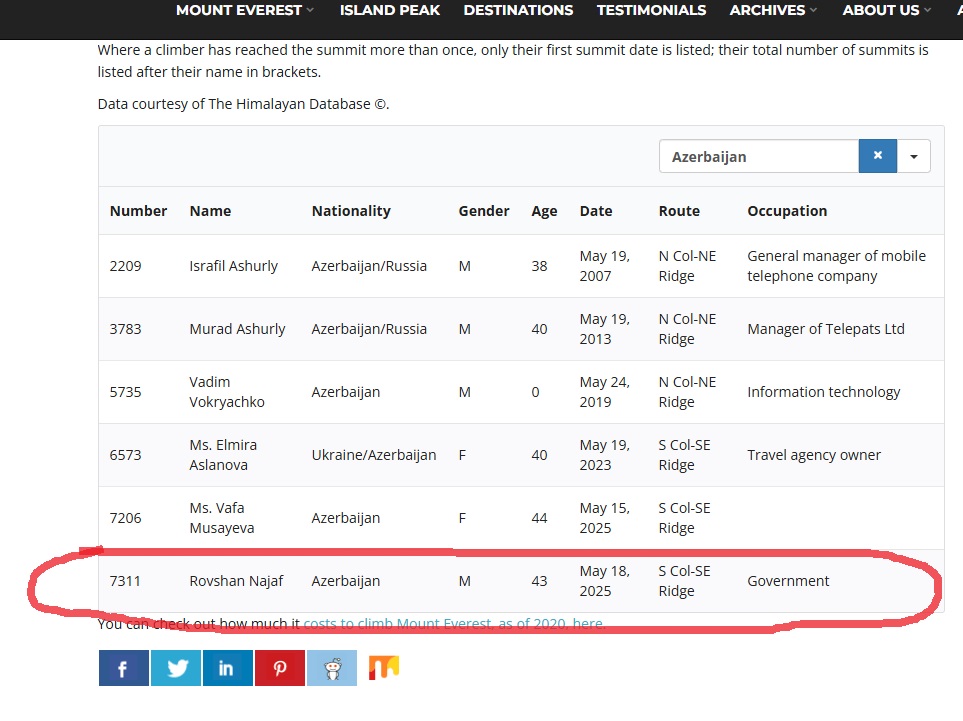Image resolution: width=963 pixels, height=721 pixels.
Task: Select the Manager of Telepats Ltd cell
Action: 825,329
